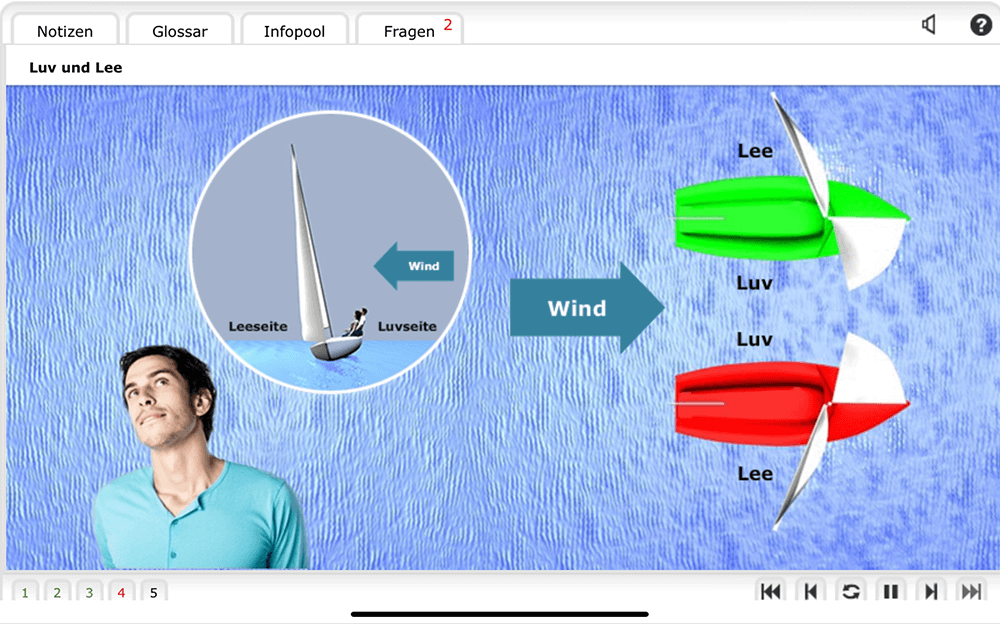Image resolution: width=1000 pixels, height=624 pixels.
Task: Jump to page 4 marked red
Action: click(x=121, y=592)
